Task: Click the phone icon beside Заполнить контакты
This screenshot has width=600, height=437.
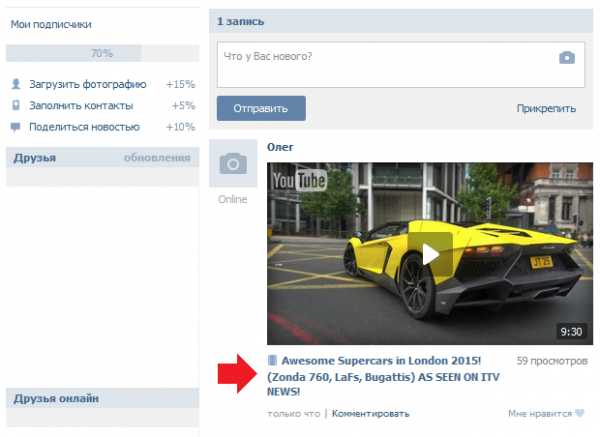Action: pyautogui.click(x=16, y=105)
